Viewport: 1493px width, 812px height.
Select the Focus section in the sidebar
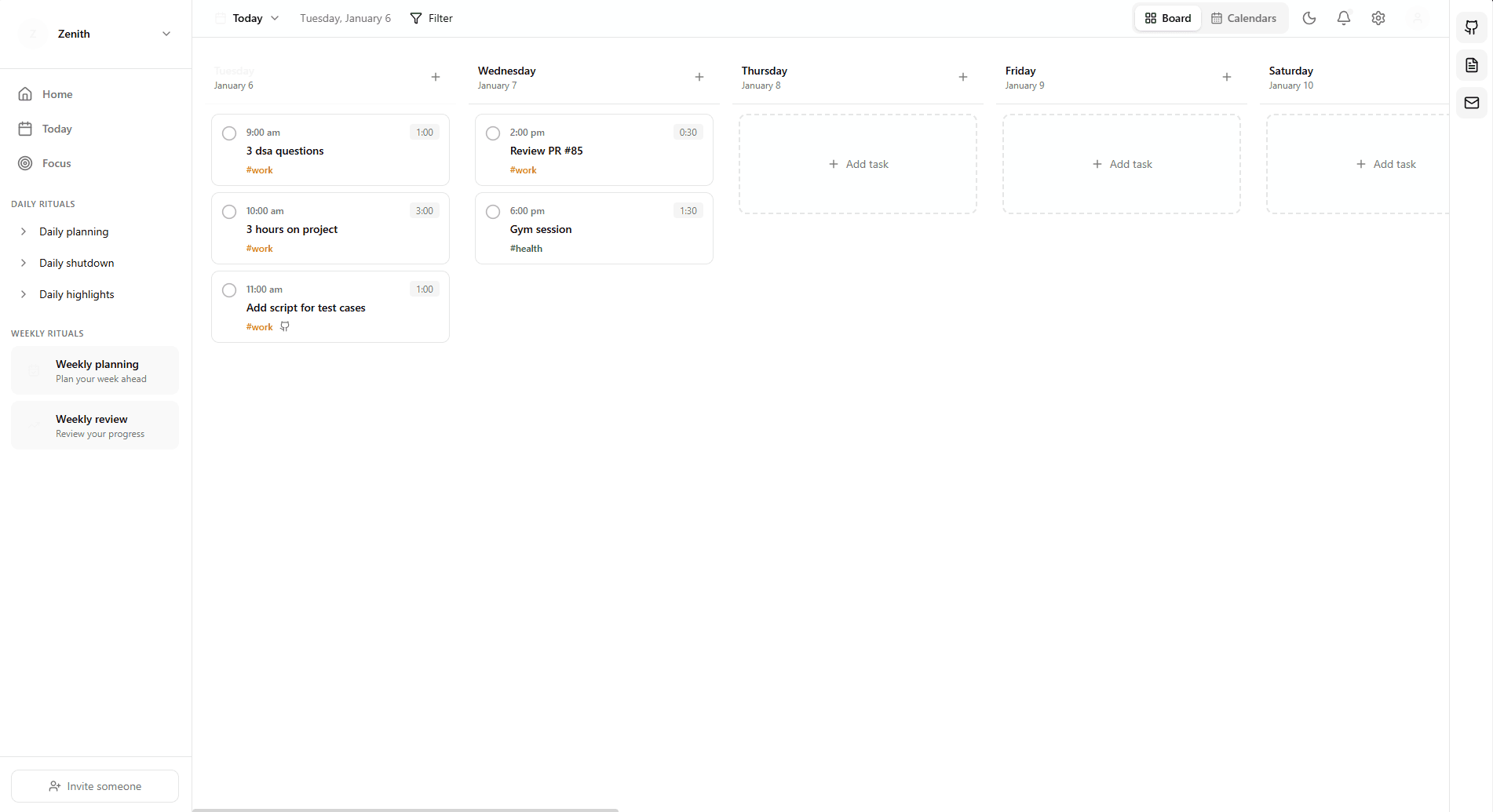(58, 163)
